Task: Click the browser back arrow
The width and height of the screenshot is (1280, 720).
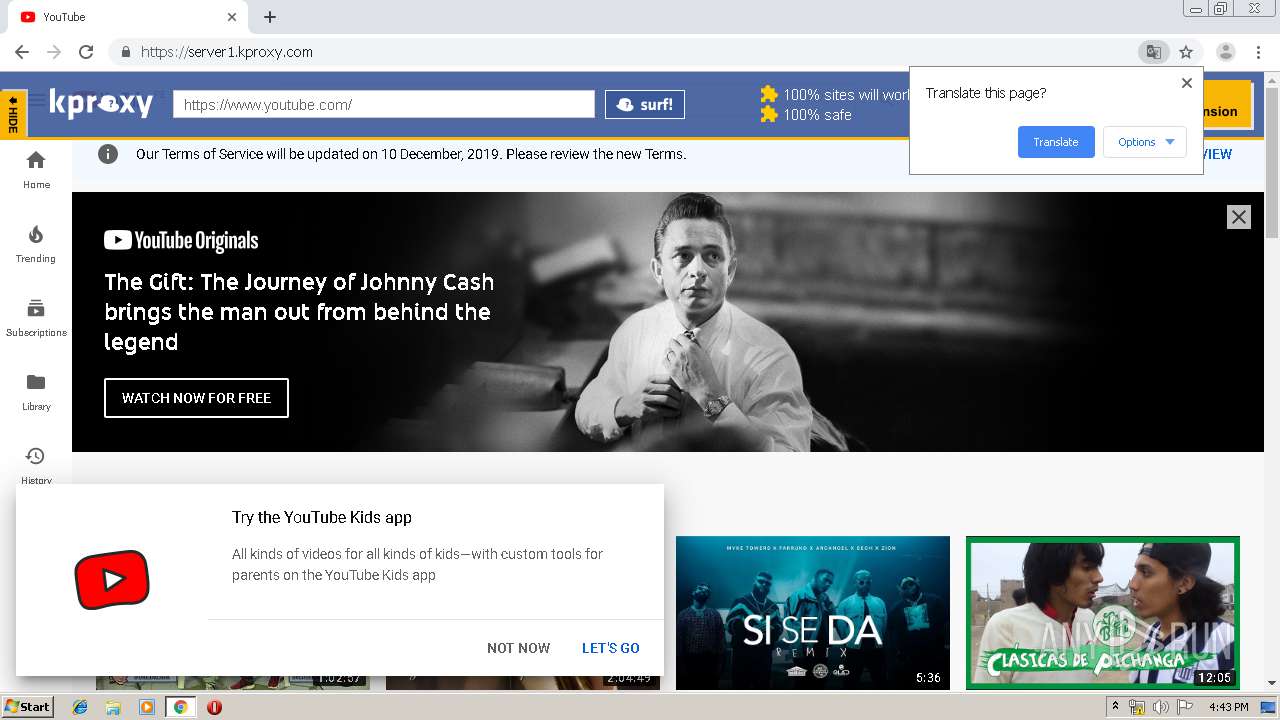Action: [22, 52]
